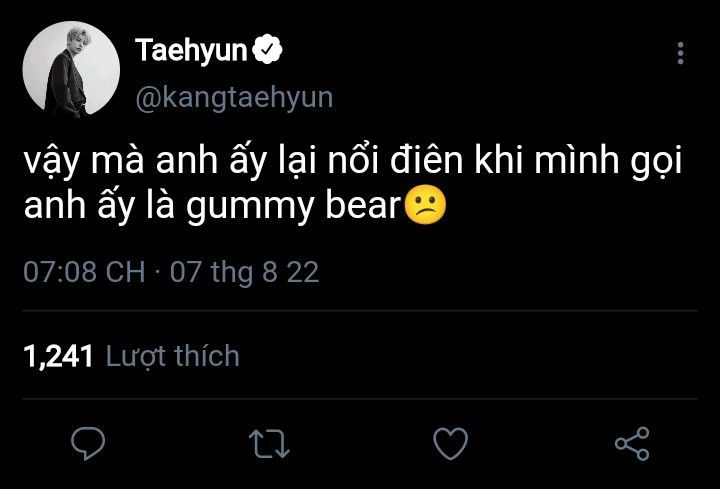
Task: Open the three-dot more options menu
Action: tap(681, 54)
